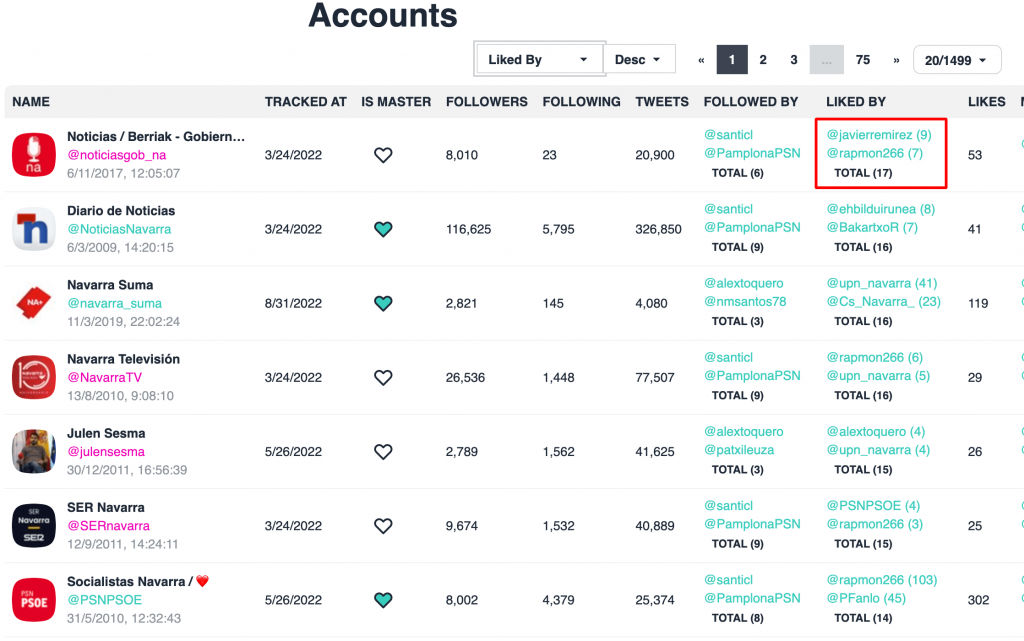This screenshot has height=641, width=1024.
Task: Open @PFanlo (45) liker link
Action: pos(866,598)
